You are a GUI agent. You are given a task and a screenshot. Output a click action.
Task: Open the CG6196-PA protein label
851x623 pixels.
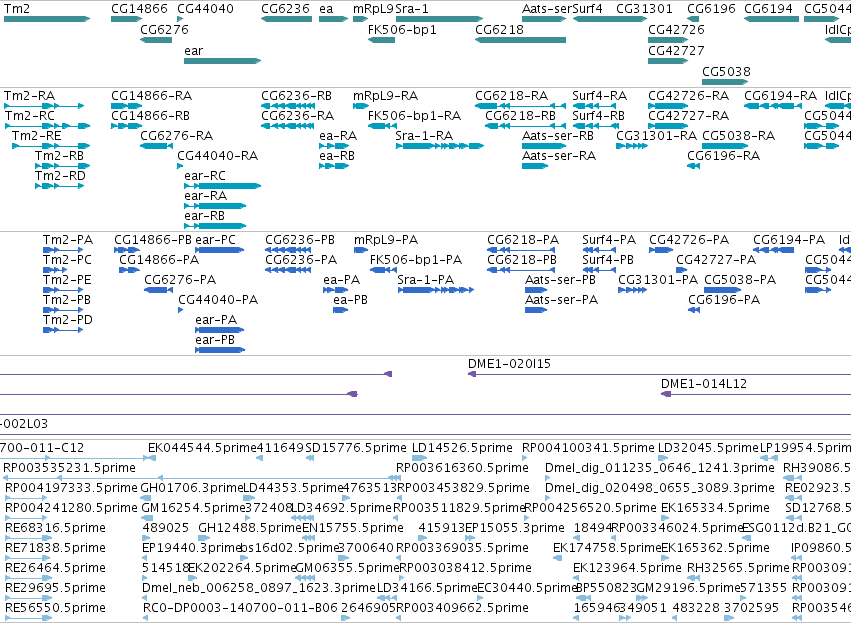pyautogui.click(x=724, y=300)
